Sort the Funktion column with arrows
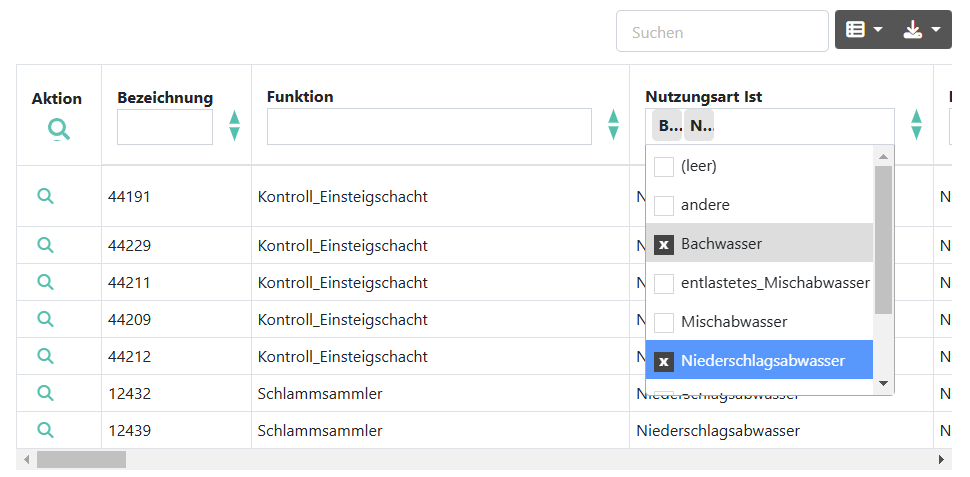 [x=613, y=126]
